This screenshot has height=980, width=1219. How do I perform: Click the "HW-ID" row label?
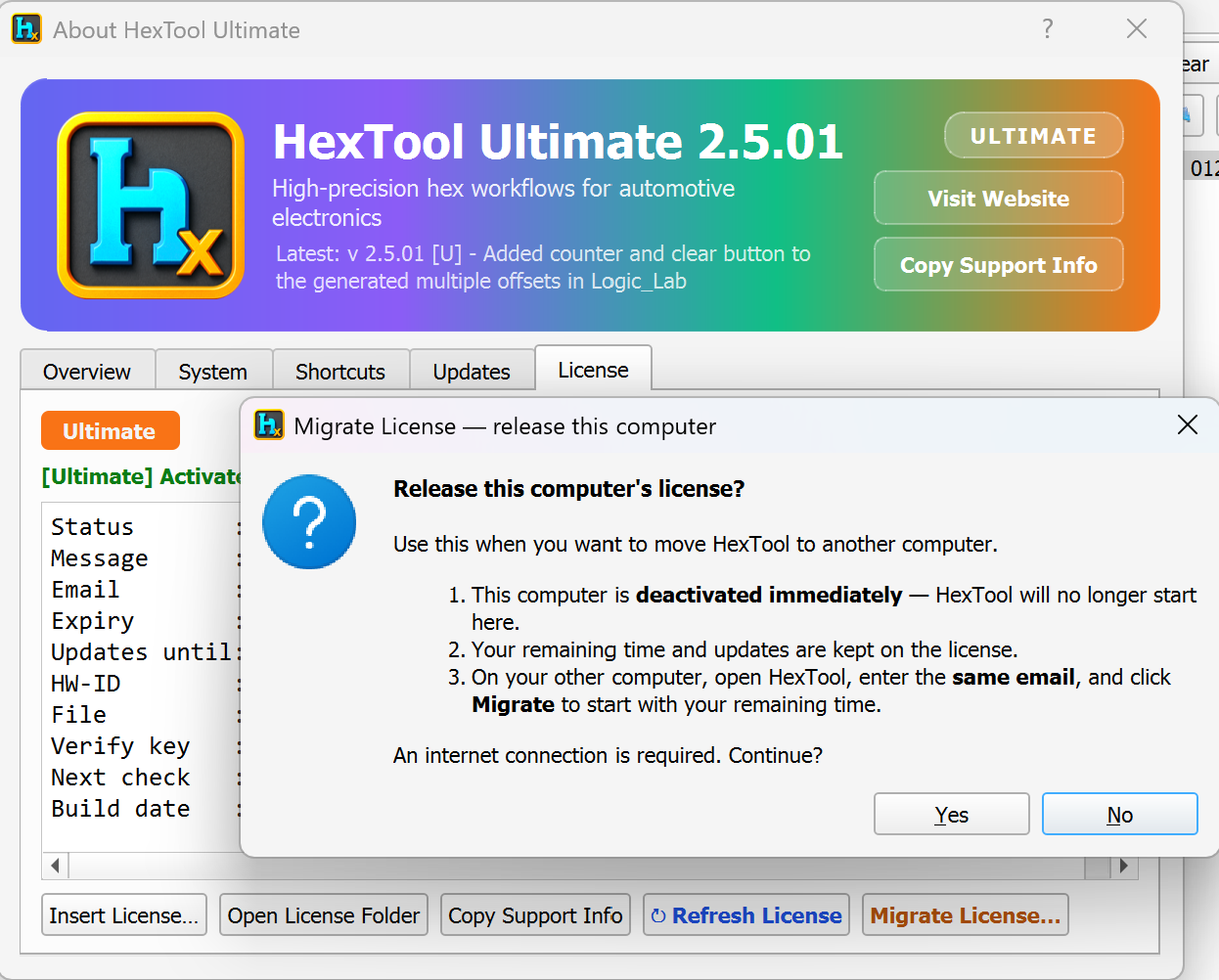(x=86, y=684)
